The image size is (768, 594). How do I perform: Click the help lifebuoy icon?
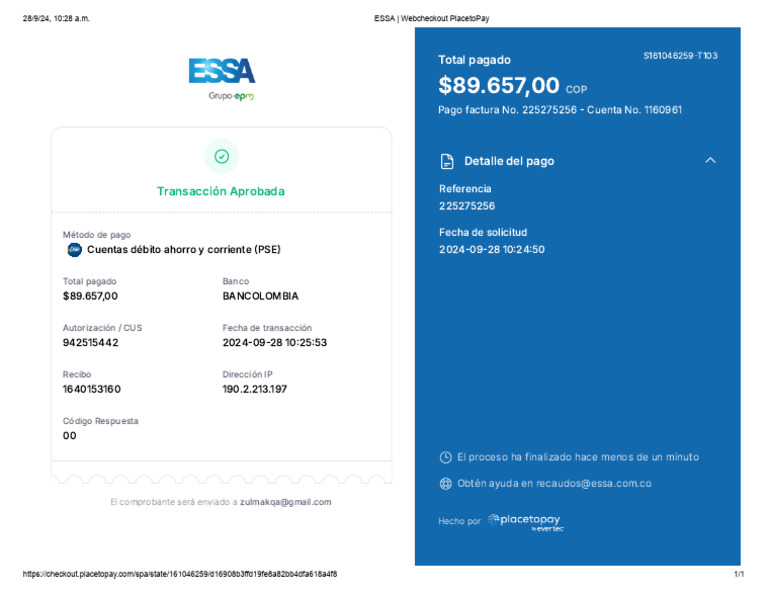445,484
